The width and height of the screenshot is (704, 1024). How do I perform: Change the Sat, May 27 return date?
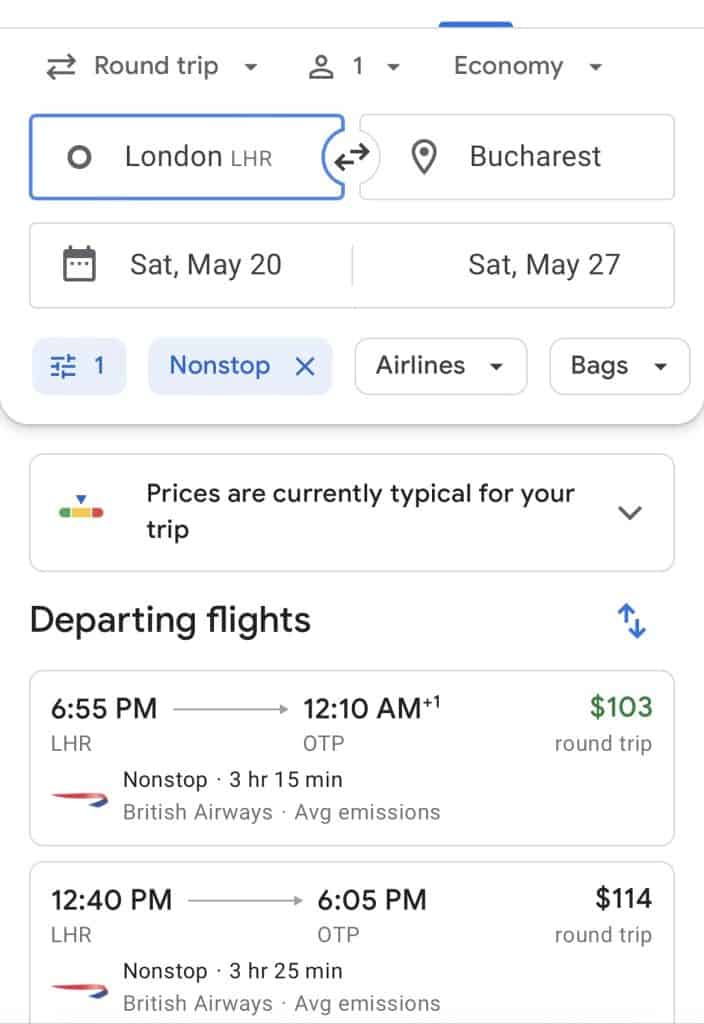(544, 265)
